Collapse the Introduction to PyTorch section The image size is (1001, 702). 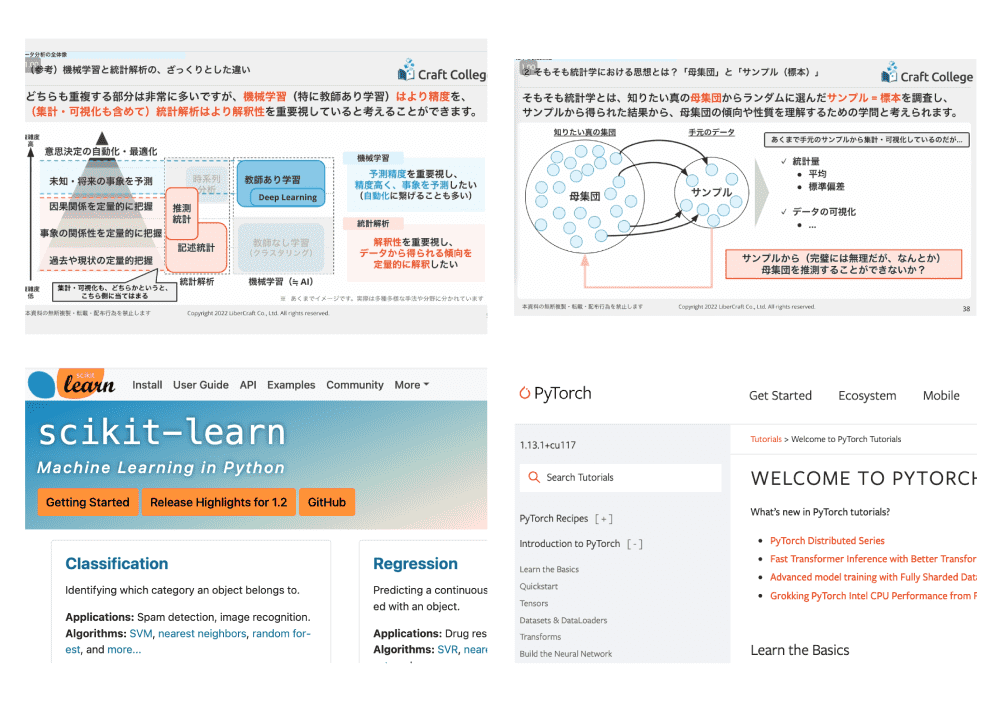coord(635,544)
